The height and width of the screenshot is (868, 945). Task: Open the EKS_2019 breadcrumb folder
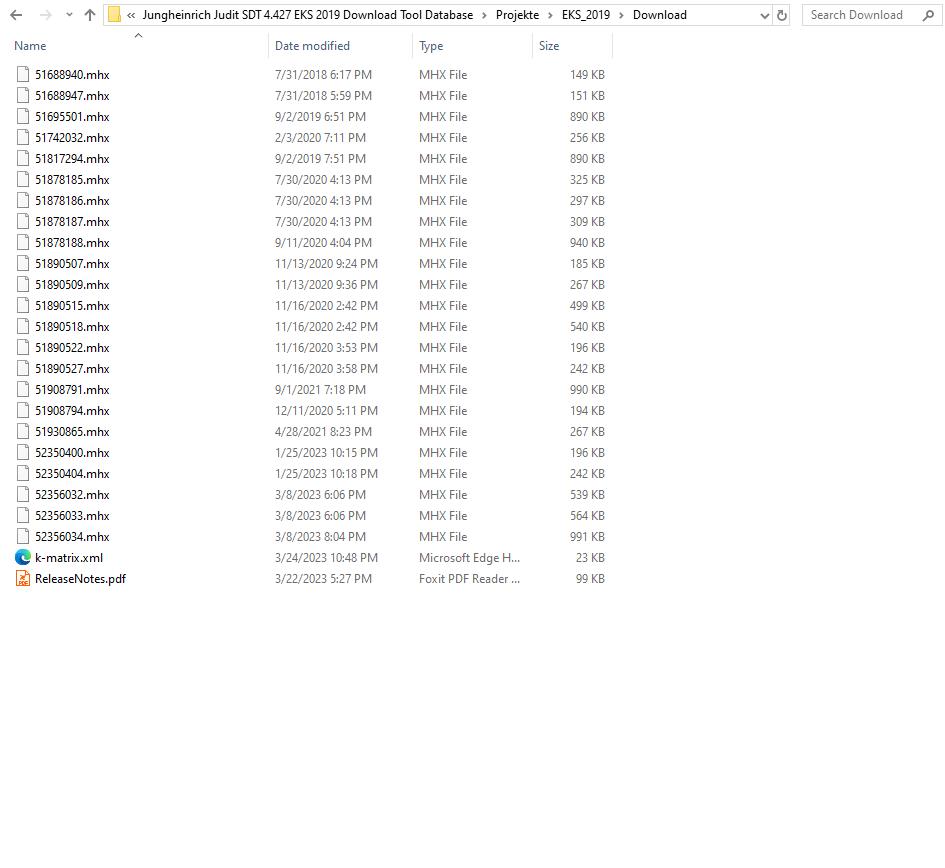586,15
